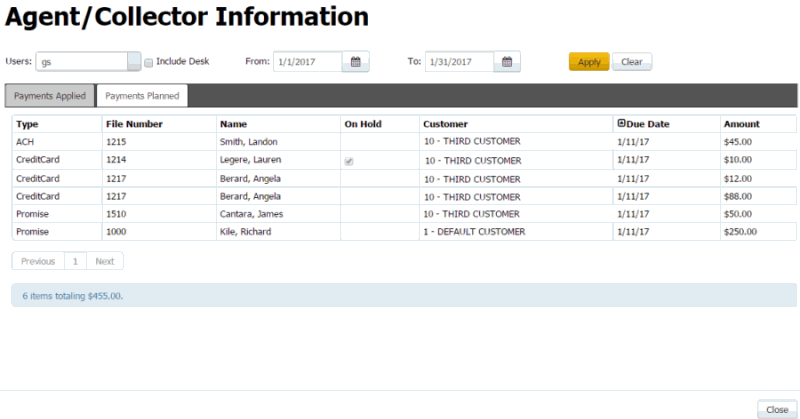Click the From date input field
This screenshot has width=800, height=419.
pos(307,62)
